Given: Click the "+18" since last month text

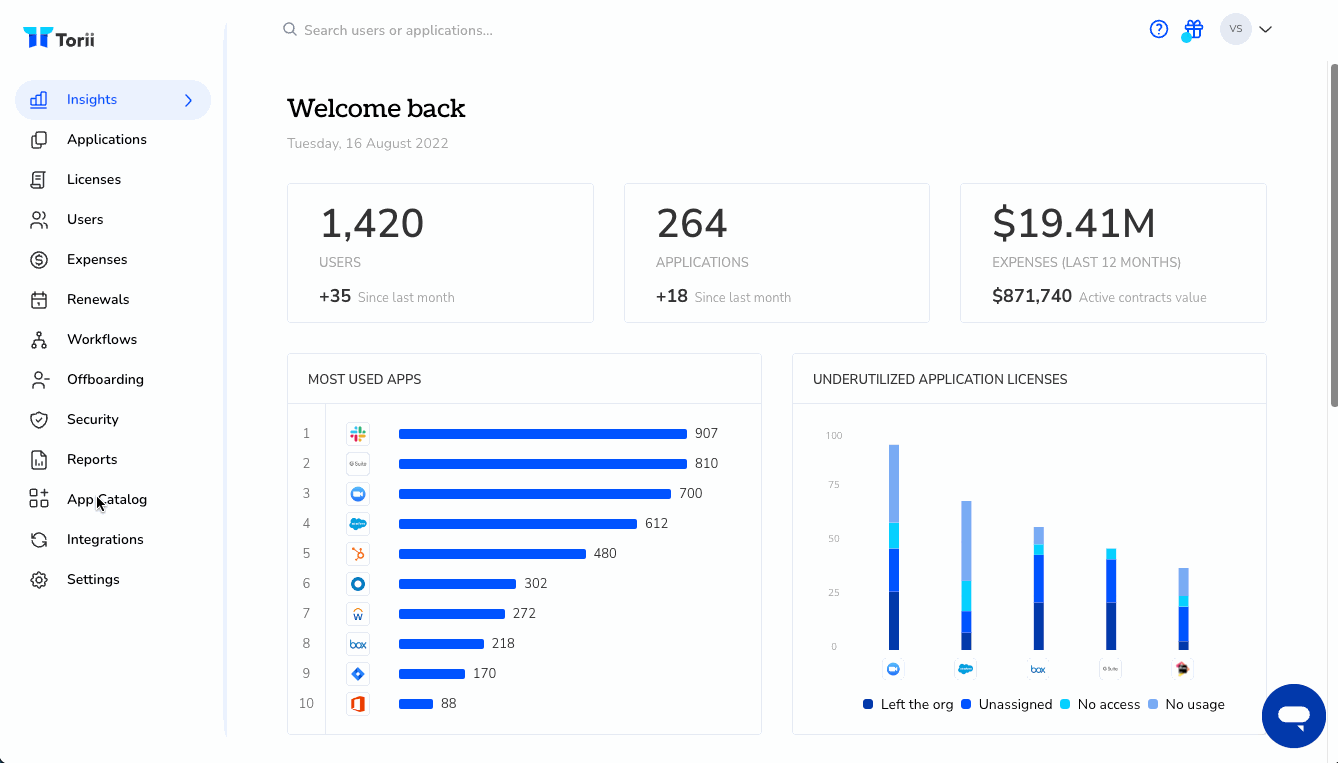Looking at the screenshot, I should click(672, 296).
